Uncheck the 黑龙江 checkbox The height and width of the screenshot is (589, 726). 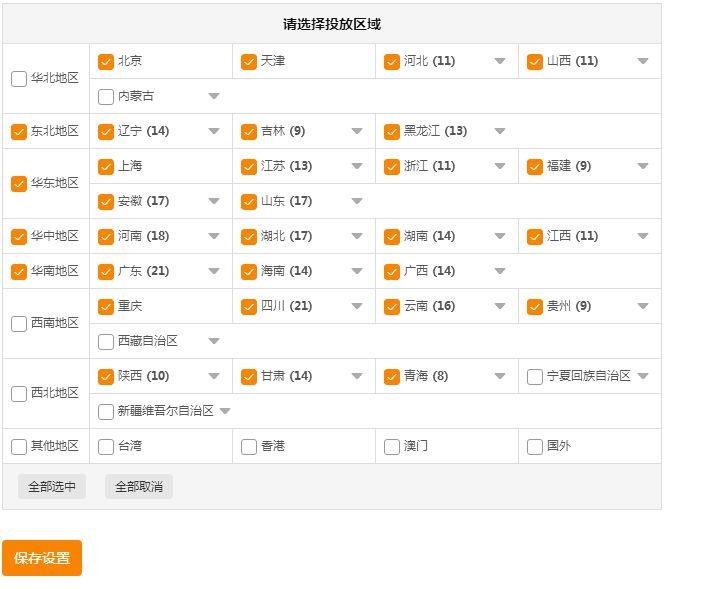pos(392,132)
